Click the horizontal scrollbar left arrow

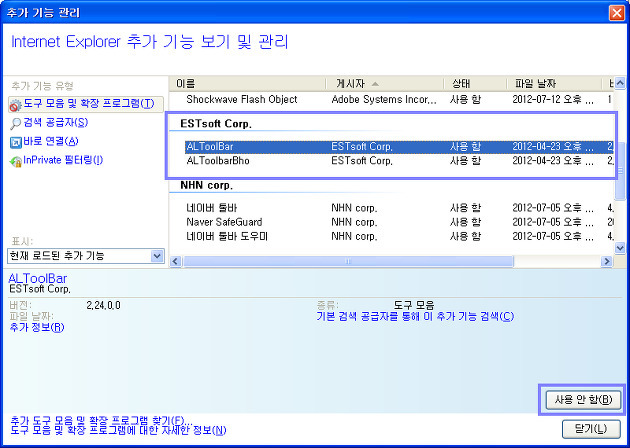[x=175, y=261]
